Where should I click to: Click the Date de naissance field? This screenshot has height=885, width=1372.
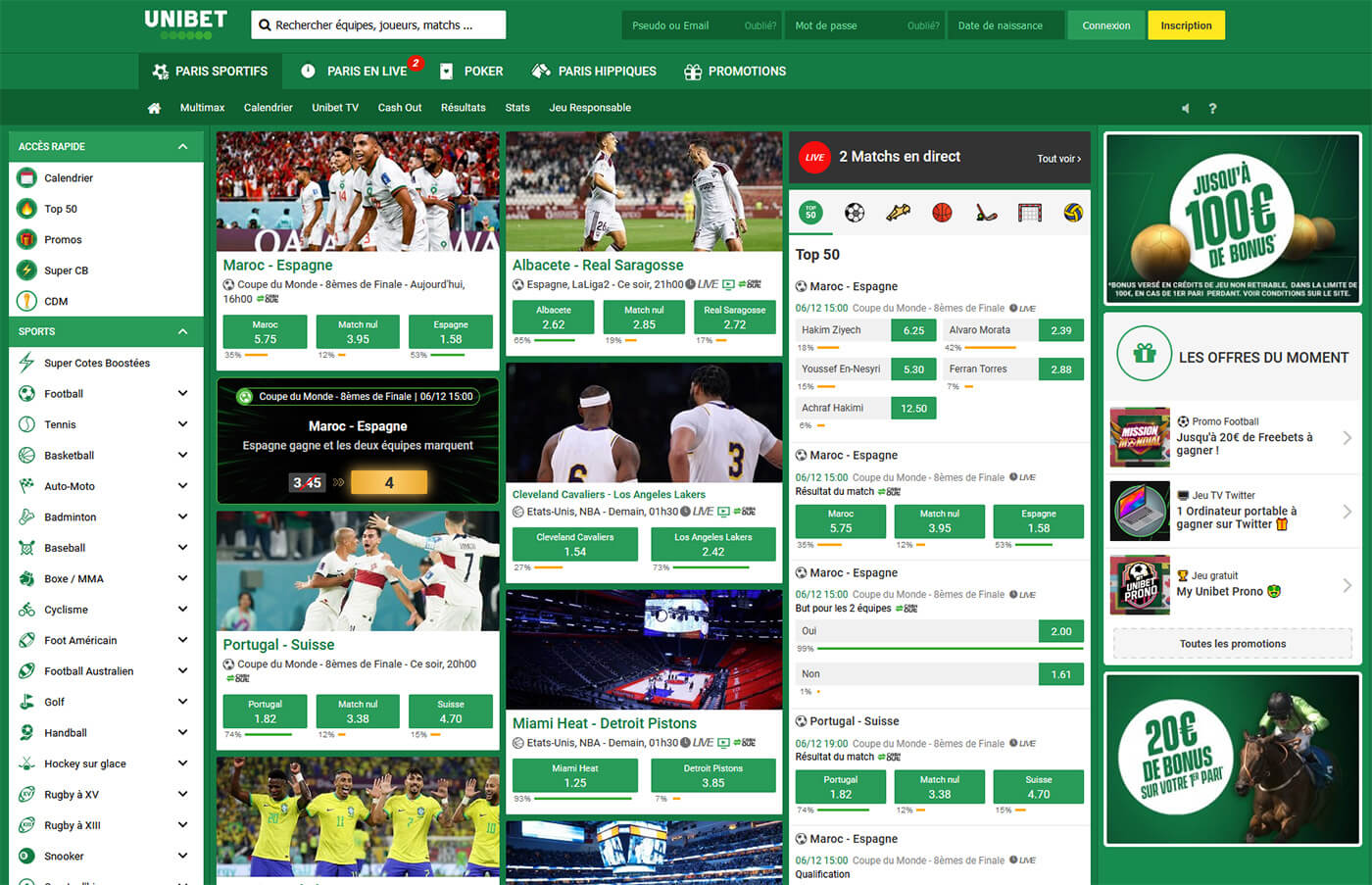coord(1005,25)
